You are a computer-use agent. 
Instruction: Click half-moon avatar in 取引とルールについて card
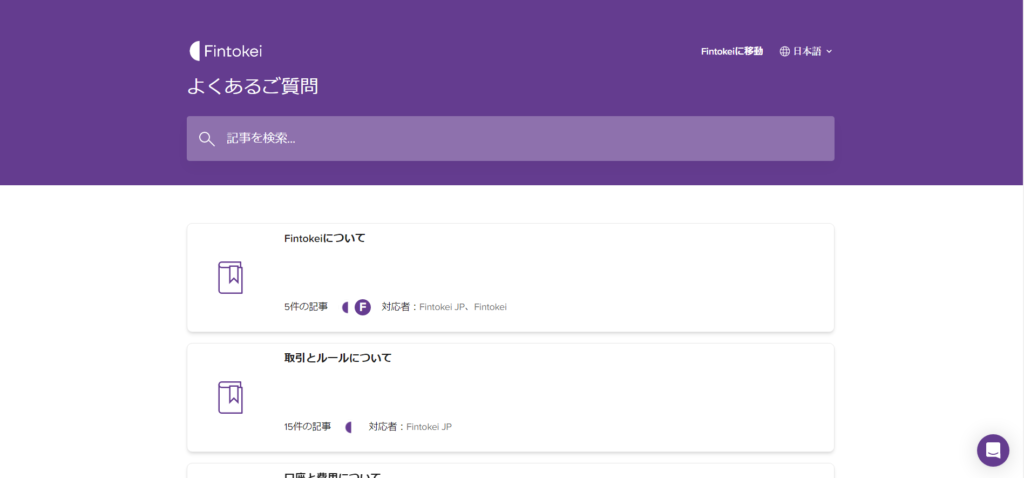[x=349, y=427]
